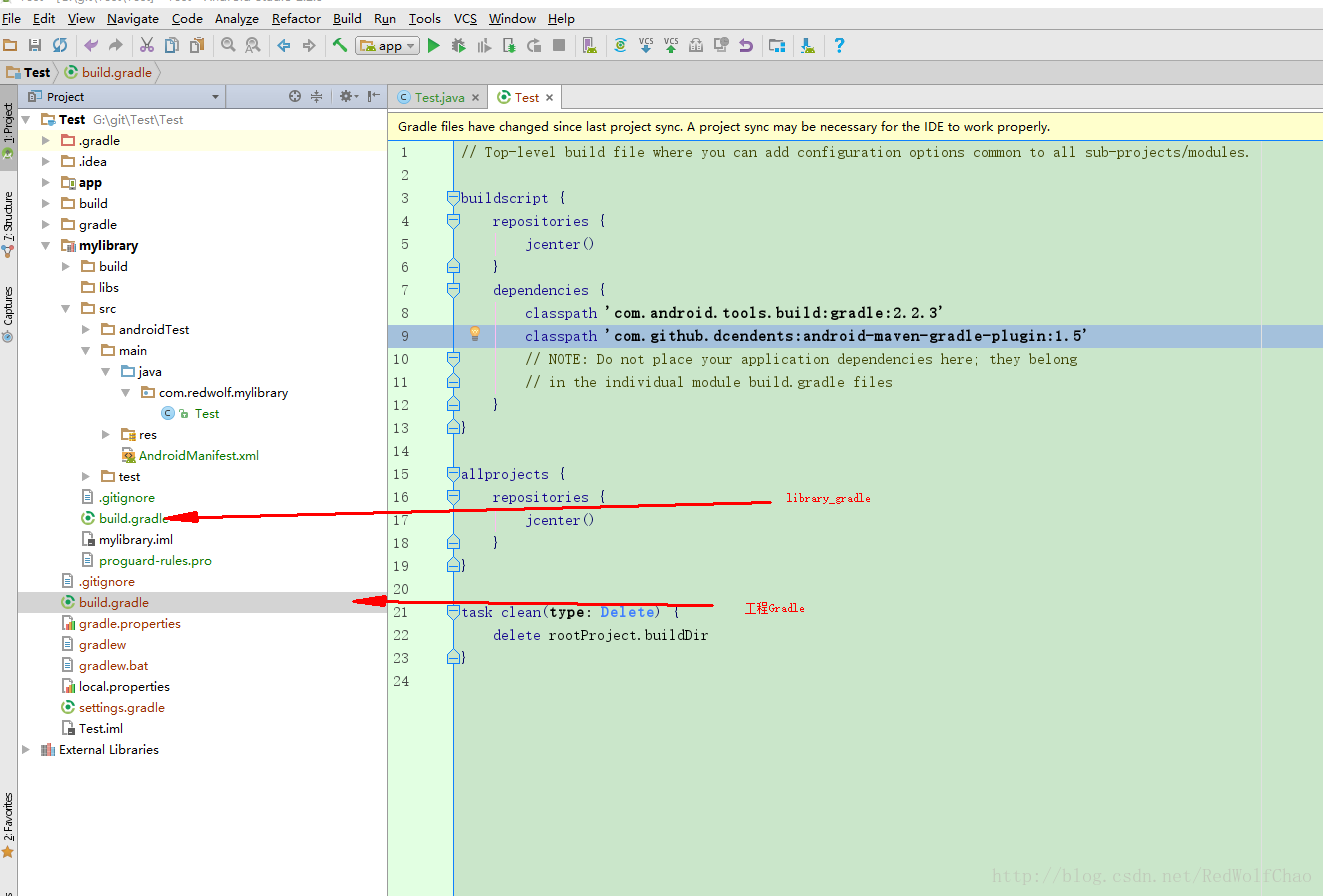Image resolution: width=1323 pixels, height=896 pixels.
Task: Click the Open folder toolbar icon
Action: (x=10, y=45)
